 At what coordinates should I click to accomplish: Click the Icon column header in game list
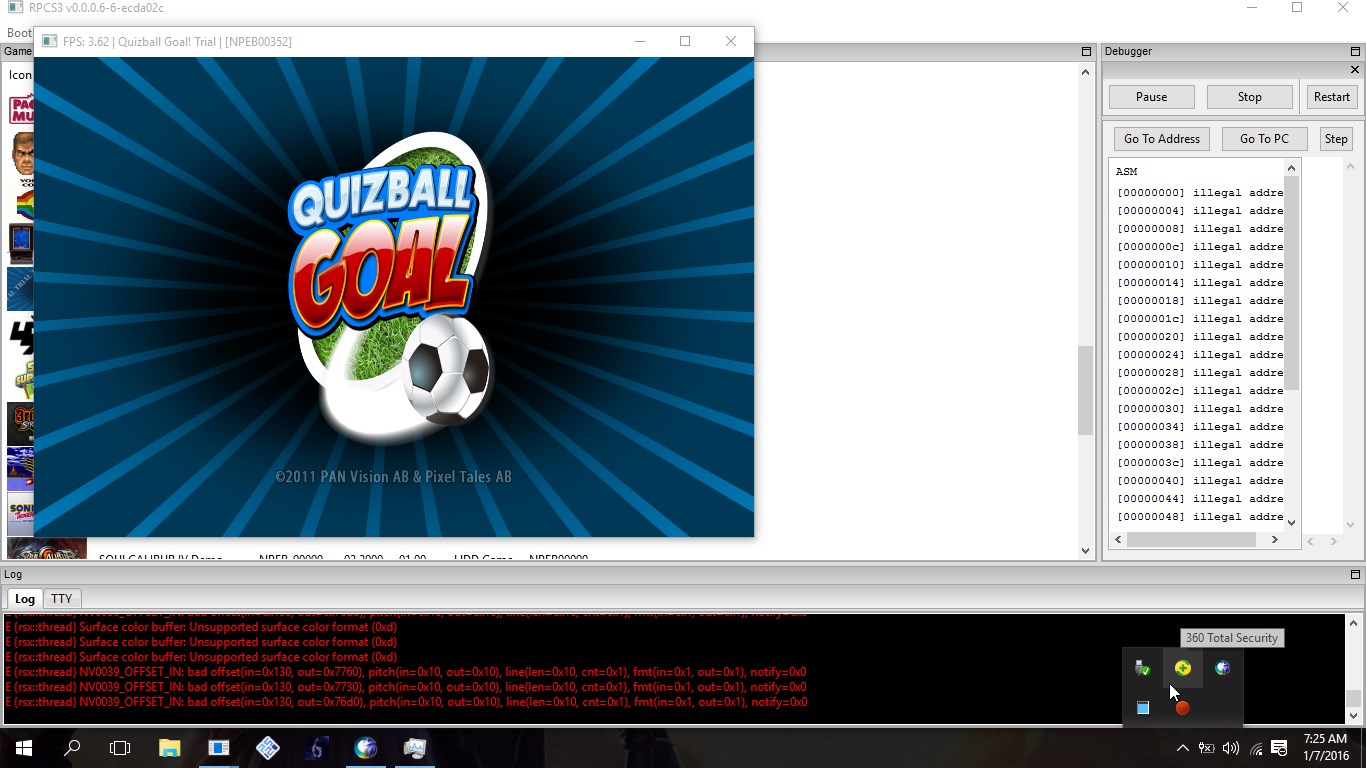(x=20, y=75)
